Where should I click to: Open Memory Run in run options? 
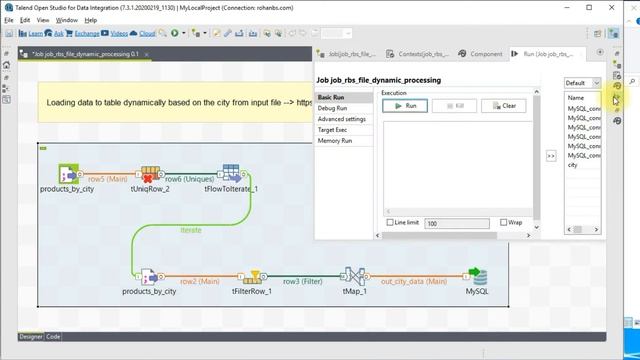[344, 141]
